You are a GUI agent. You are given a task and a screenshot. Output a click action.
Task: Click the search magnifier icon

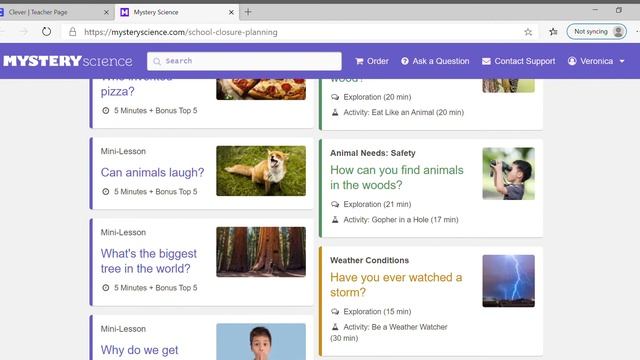tap(157, 61)
